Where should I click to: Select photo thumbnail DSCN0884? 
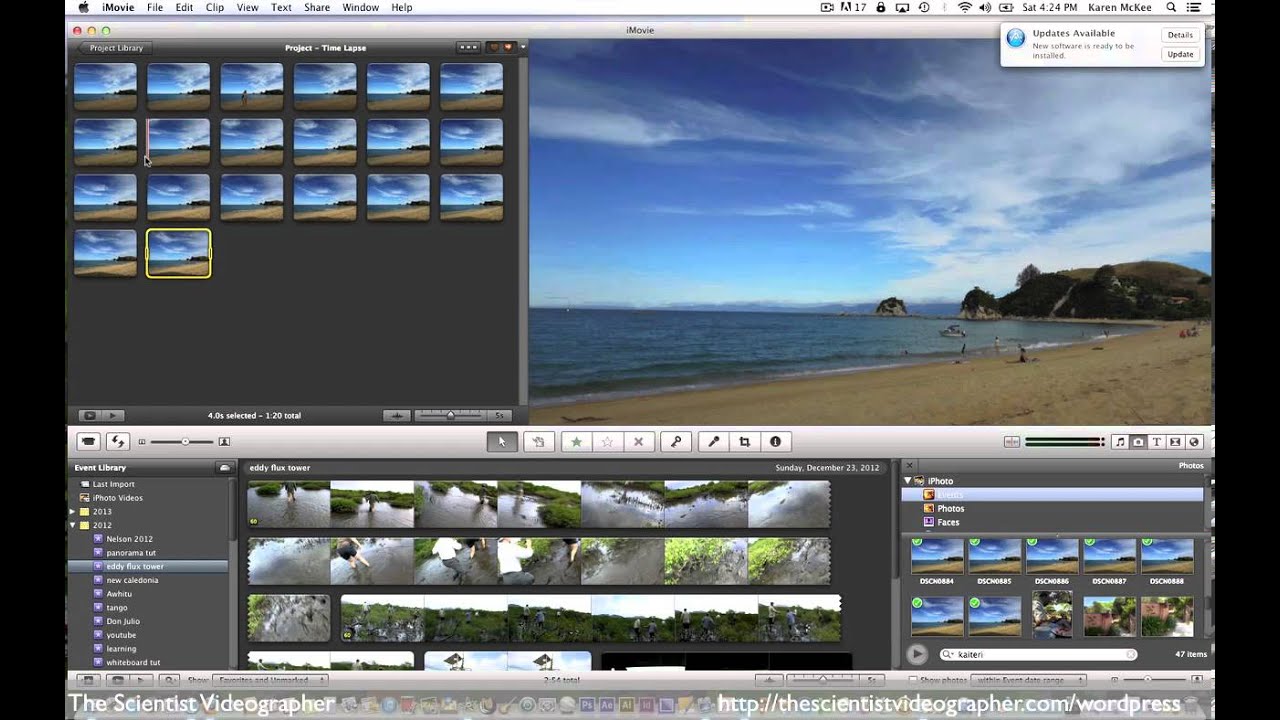pyautogui.click(x=937, y=556)
